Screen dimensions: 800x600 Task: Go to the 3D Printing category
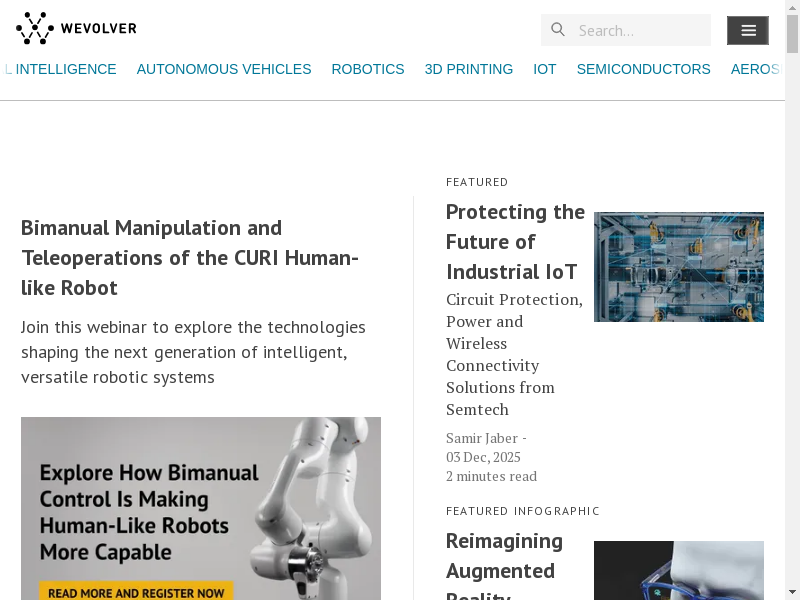coord(468,69)
